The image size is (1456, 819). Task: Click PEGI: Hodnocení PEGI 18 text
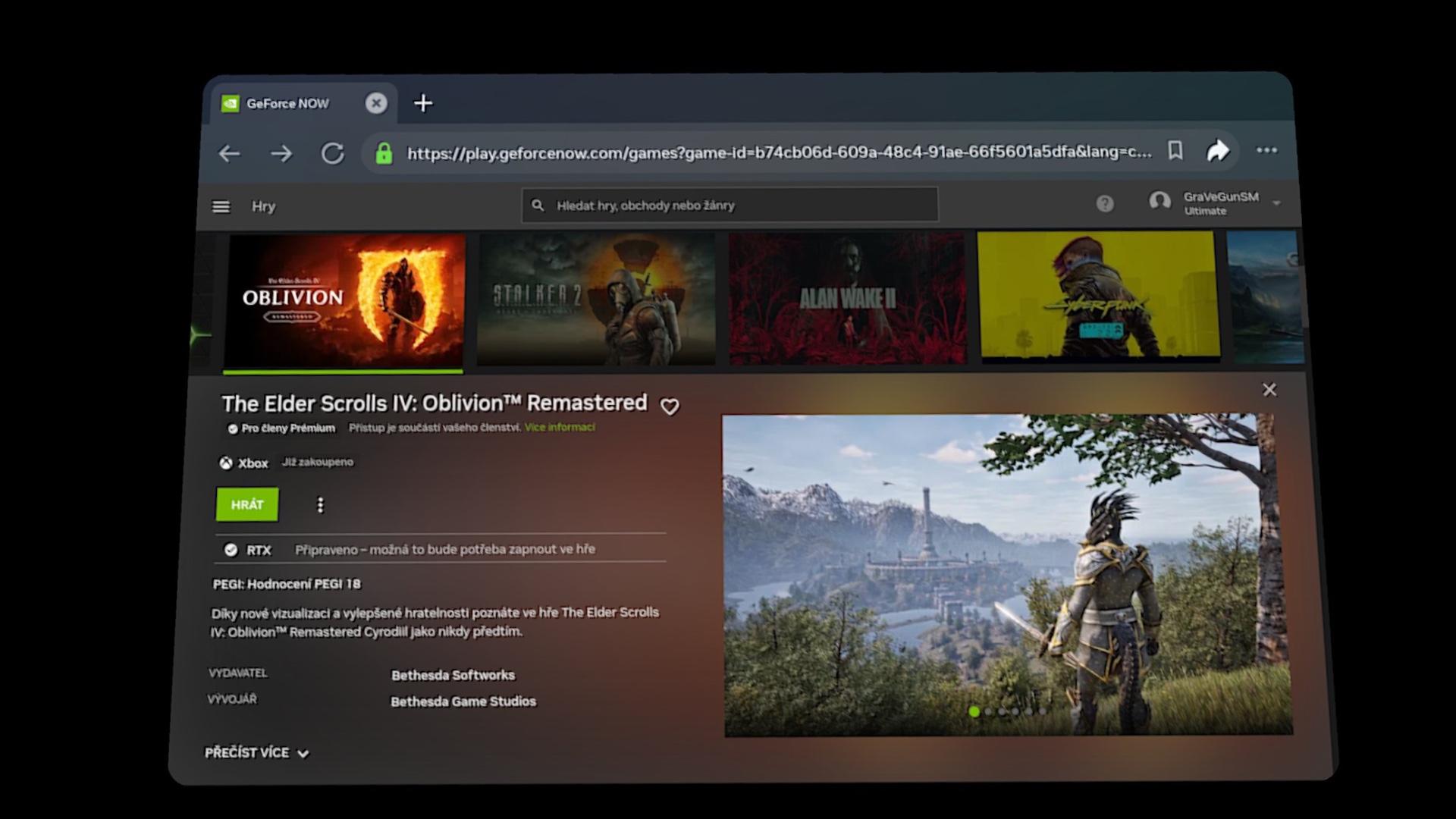point(287,584)
